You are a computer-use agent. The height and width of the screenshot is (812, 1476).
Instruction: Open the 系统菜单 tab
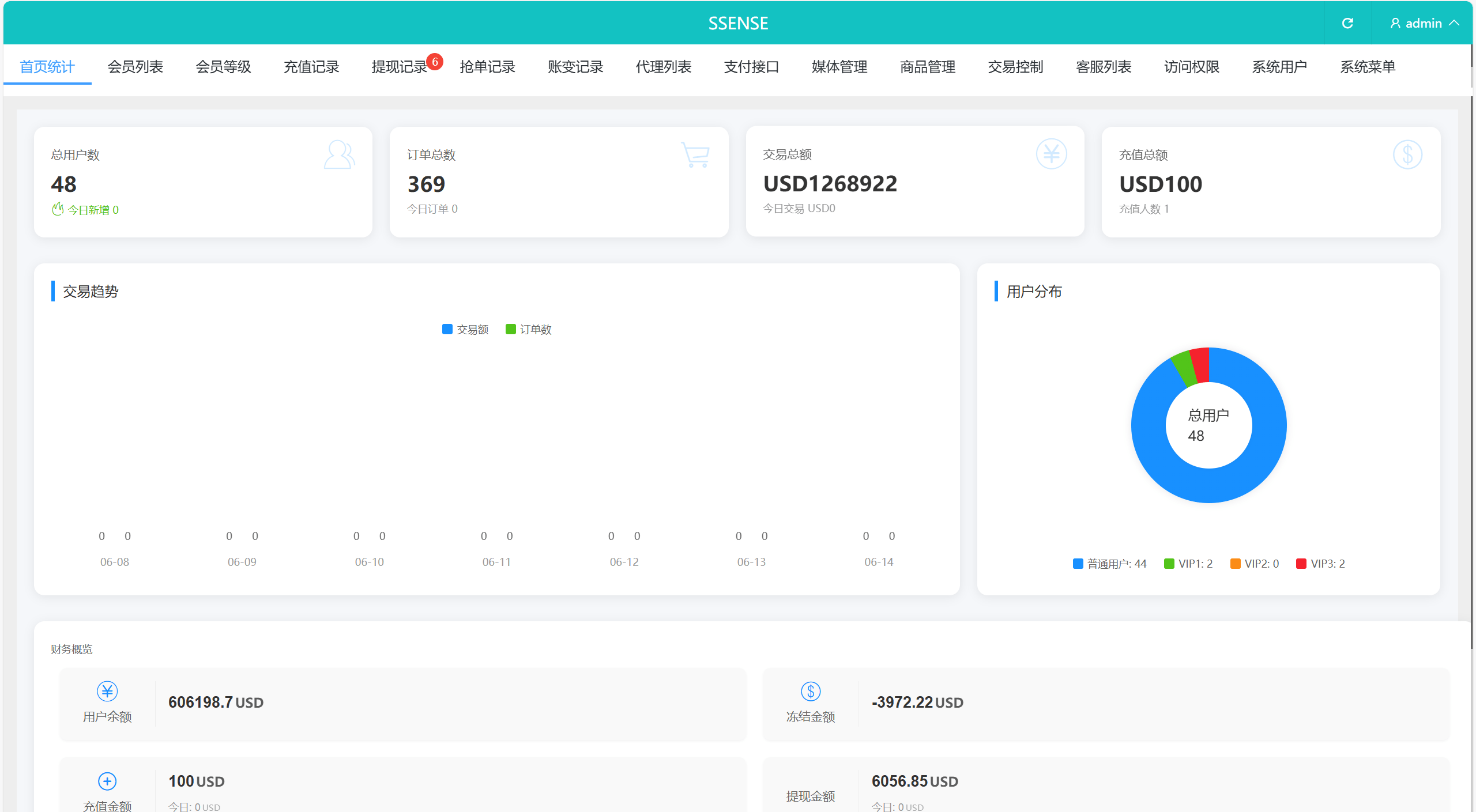point(1368,67)
